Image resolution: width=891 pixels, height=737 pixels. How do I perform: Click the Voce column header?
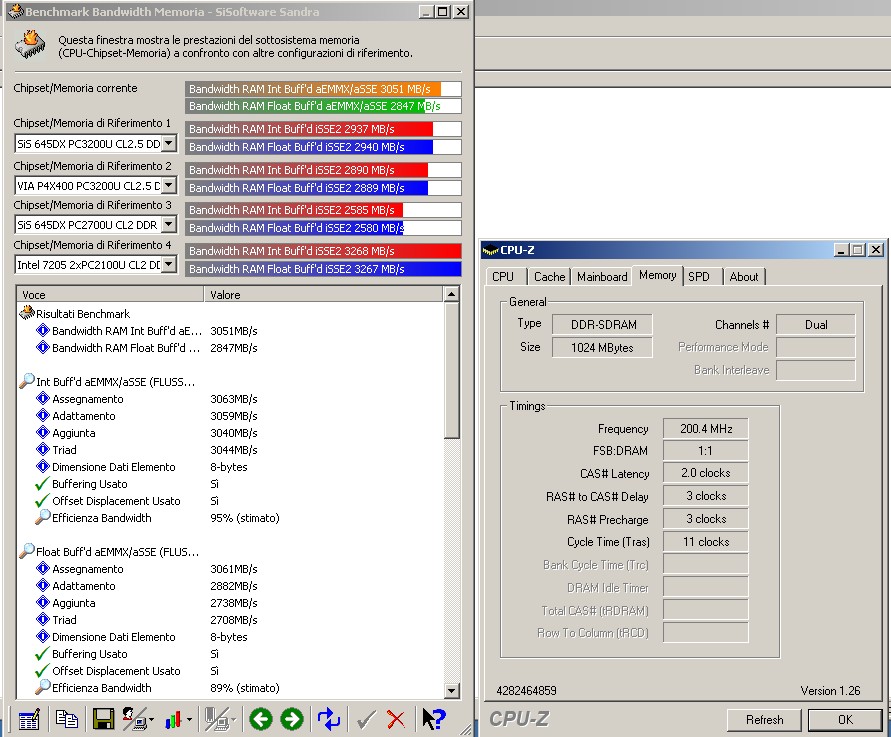click(x=110, y=294)
